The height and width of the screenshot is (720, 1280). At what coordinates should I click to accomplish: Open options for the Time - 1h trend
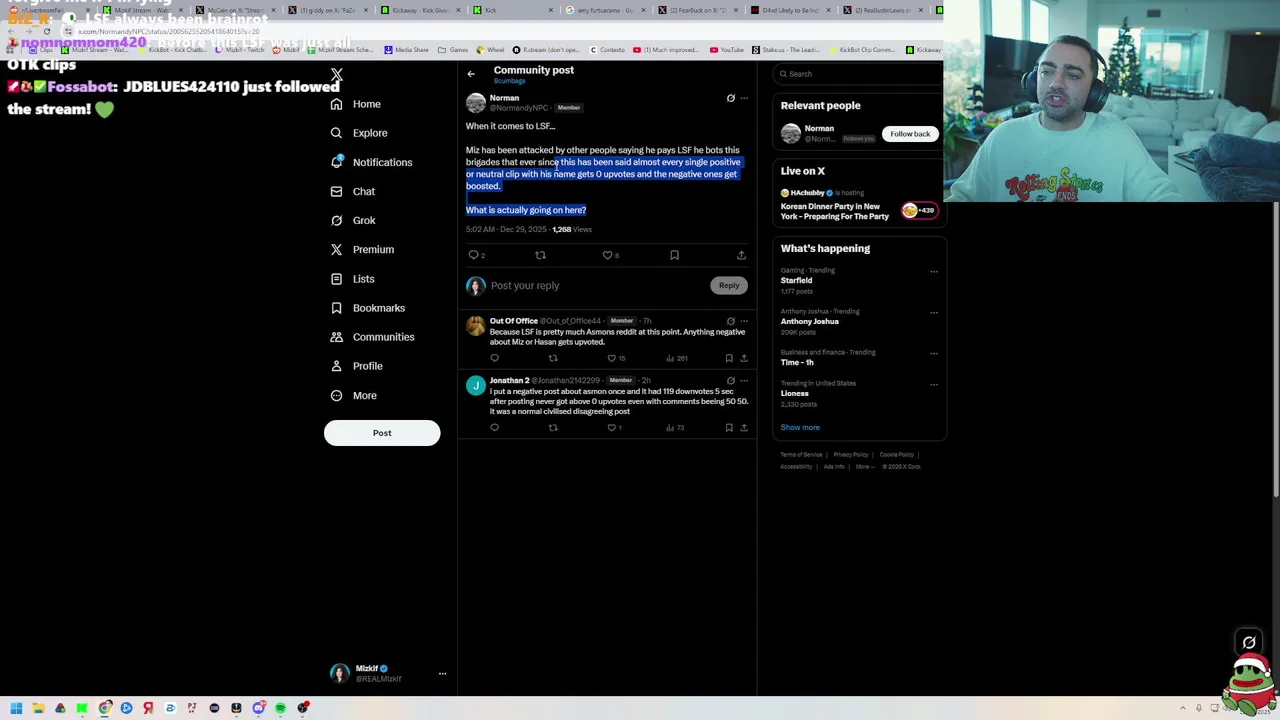pyautogui.click(x=934, y=353)
